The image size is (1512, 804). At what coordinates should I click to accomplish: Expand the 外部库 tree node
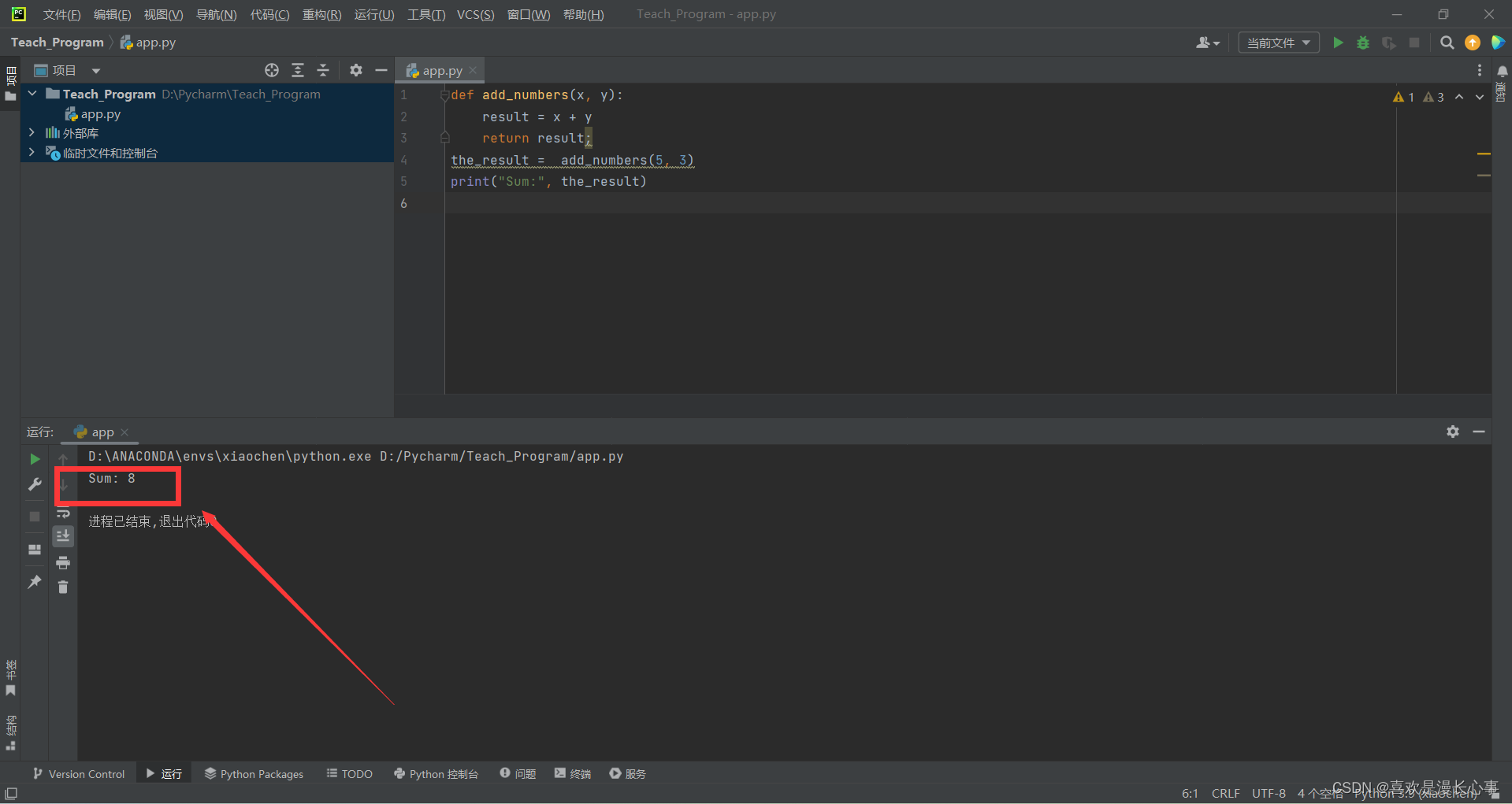click(32, 133)
